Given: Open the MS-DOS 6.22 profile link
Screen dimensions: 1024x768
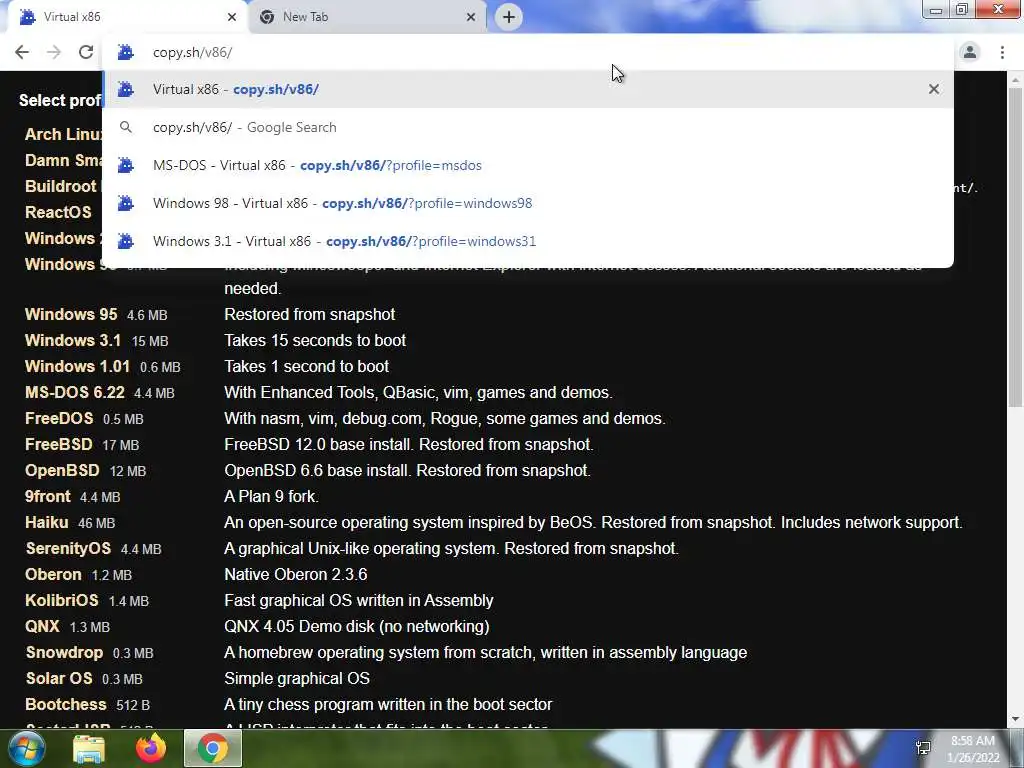Looking at the screenshot, I should 74,392.
